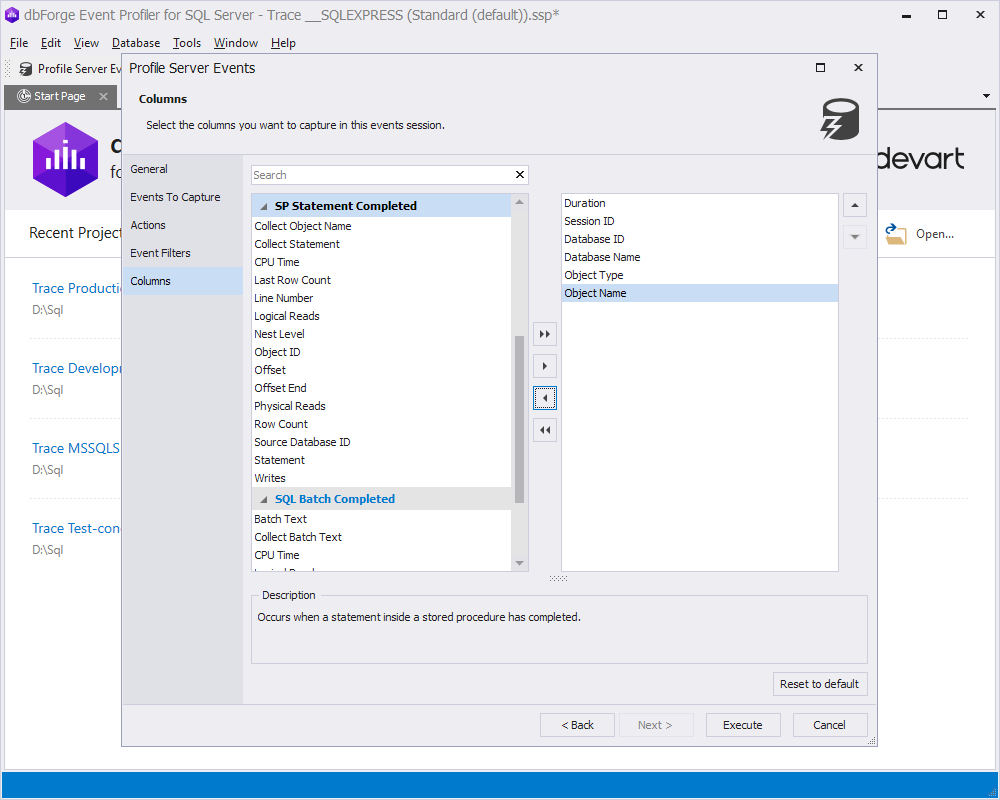Select Offset End column

click(x=381, y=388)
